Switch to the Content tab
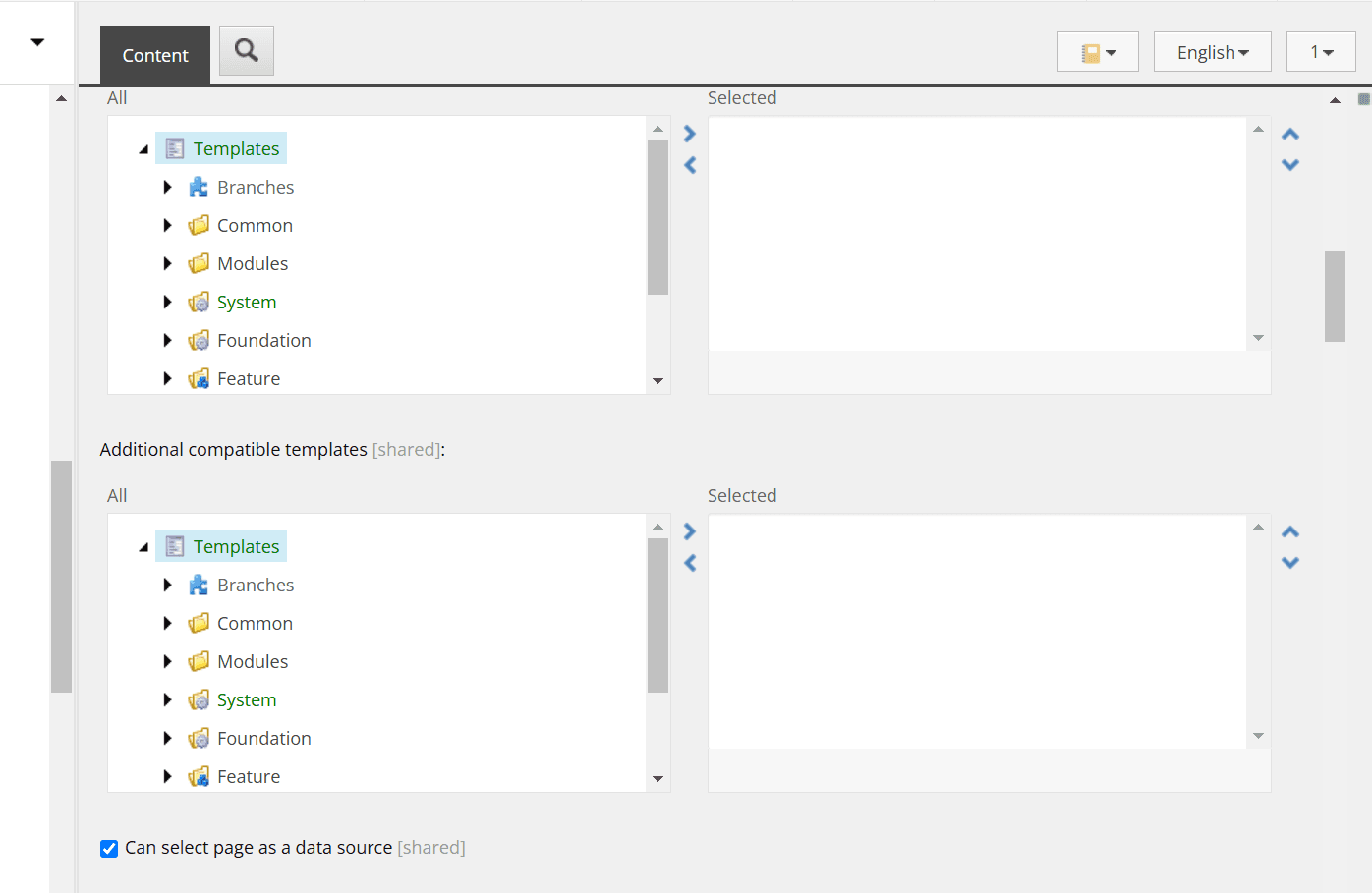This screenshot has height=893, width=1372. [x=155, y=55]
